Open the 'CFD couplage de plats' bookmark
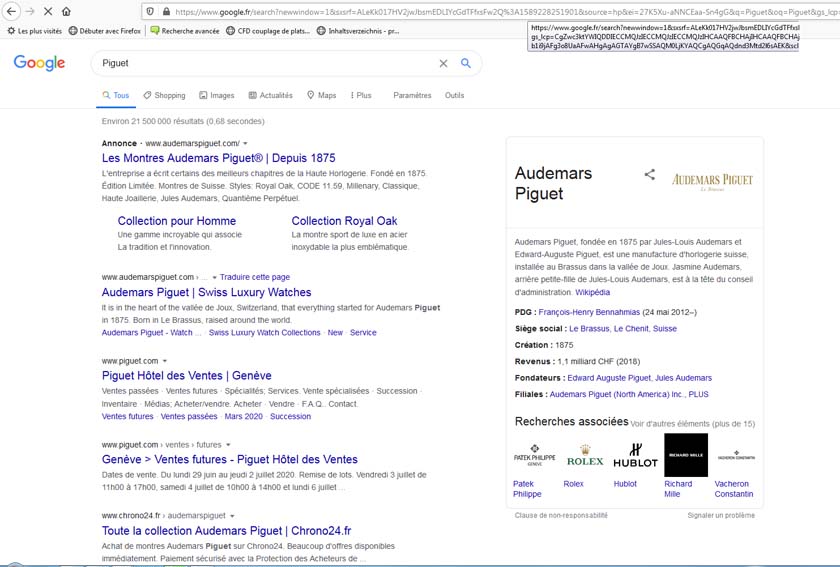 pyautogui.click(x=268, y=31)
